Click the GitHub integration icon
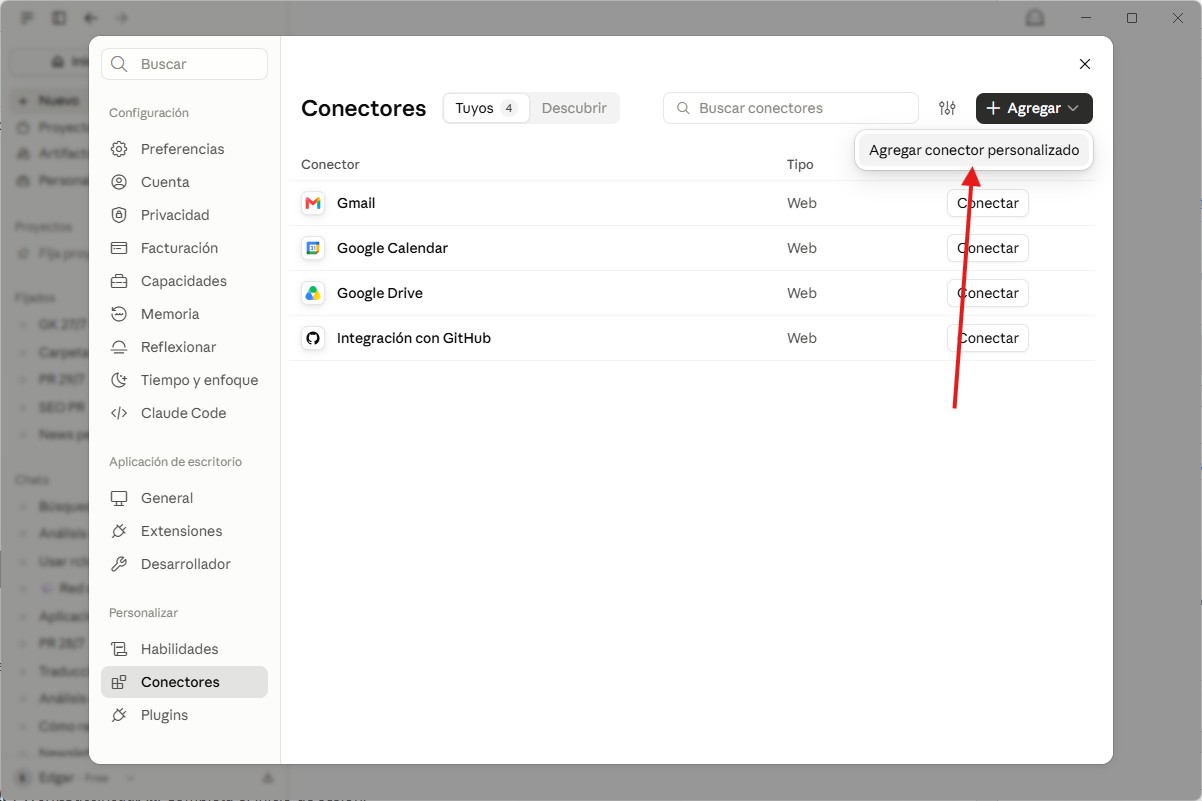 (x=313, y=338)
